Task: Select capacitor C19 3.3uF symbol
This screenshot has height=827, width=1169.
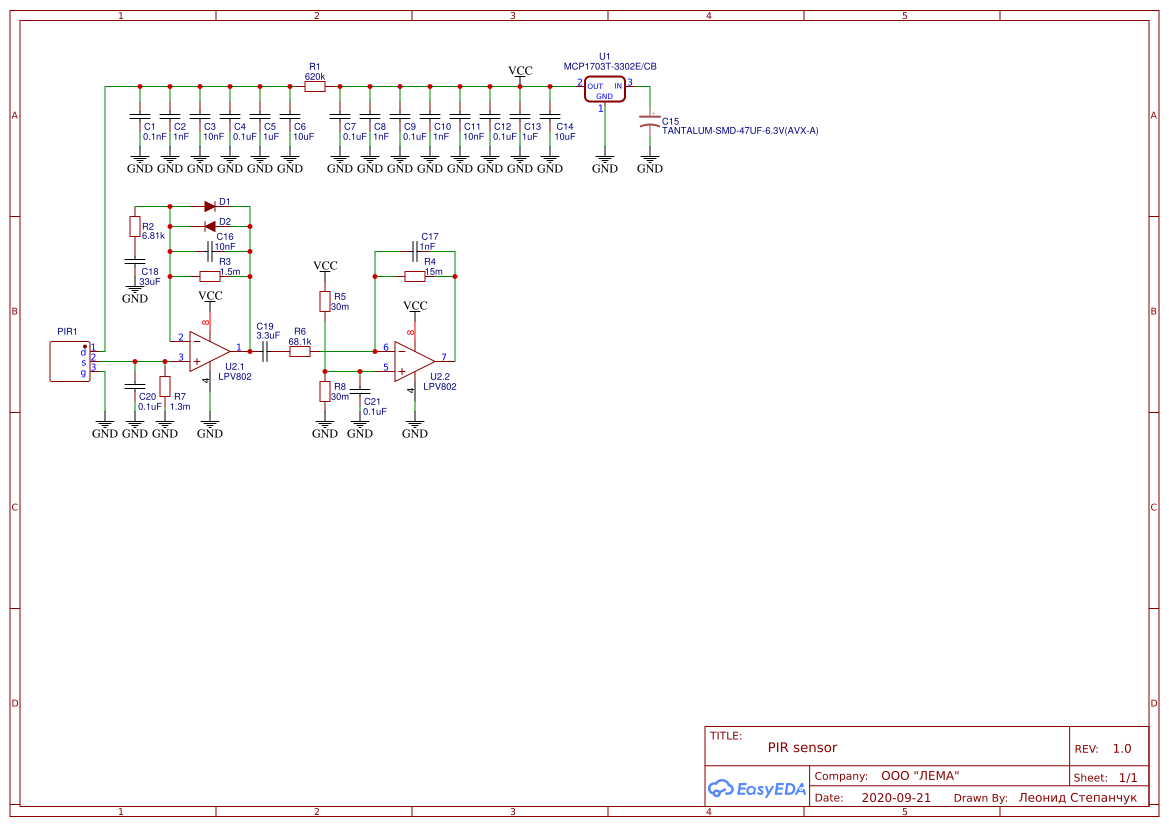Action: click(265, 351)
